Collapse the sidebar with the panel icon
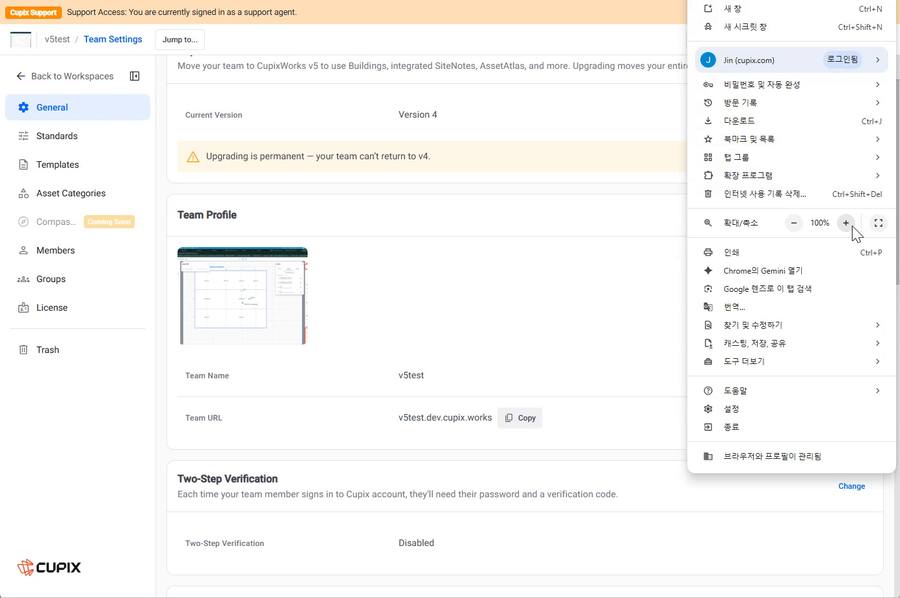This screenshot has width=900, height=598. coord(135,76)
